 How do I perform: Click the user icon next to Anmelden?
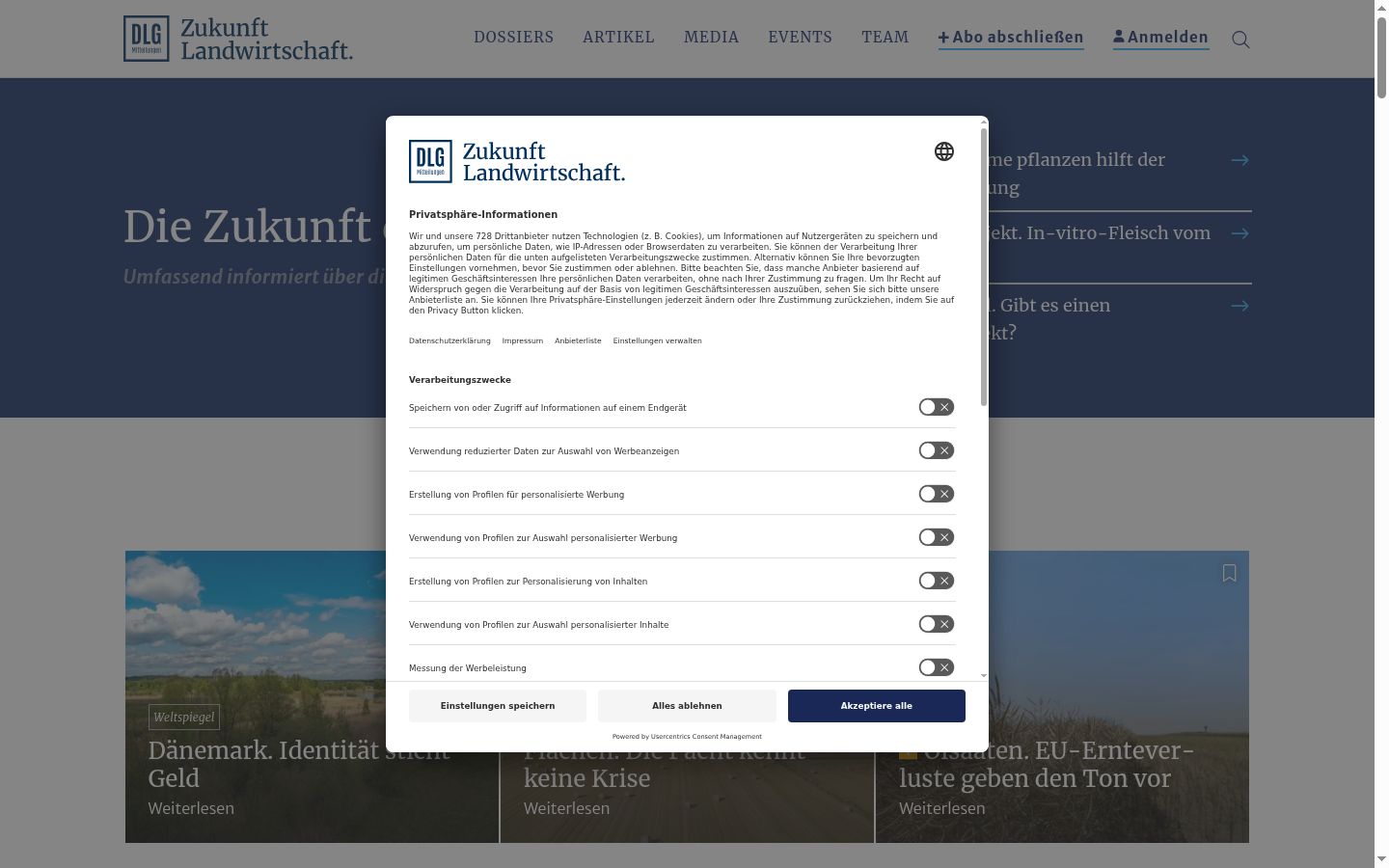[1119, 37]
